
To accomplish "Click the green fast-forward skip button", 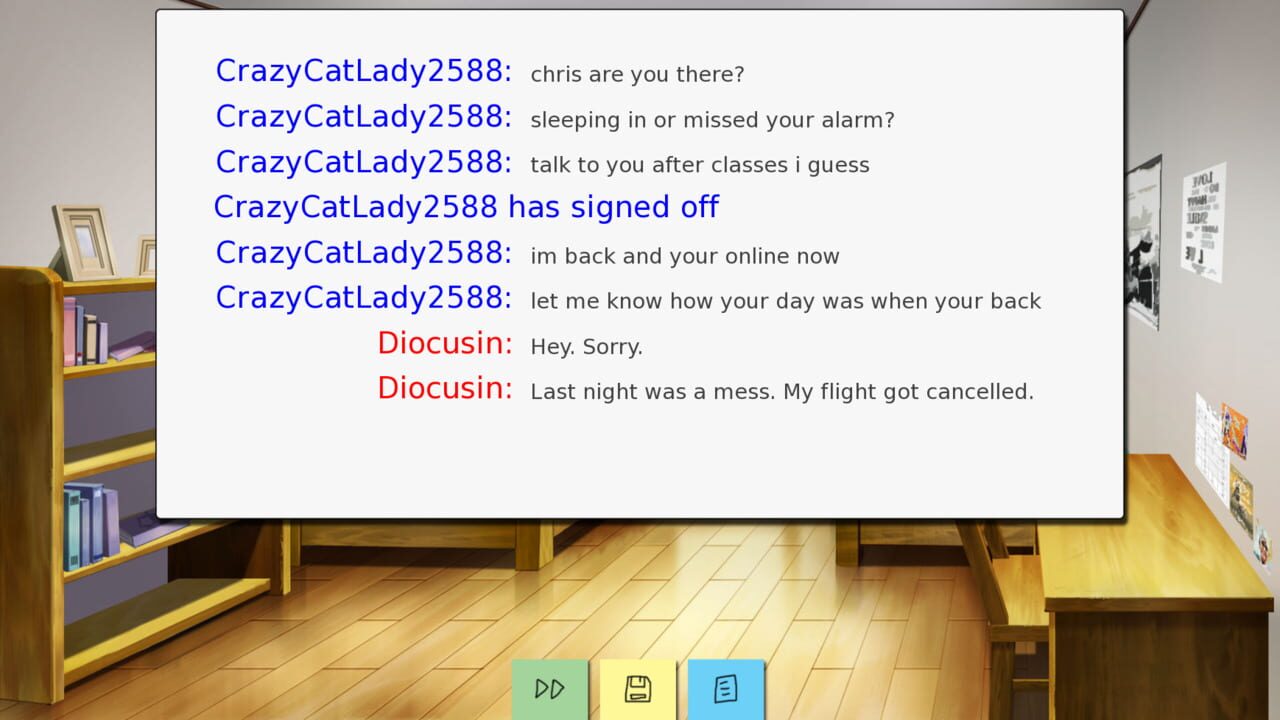I will 550,689.
